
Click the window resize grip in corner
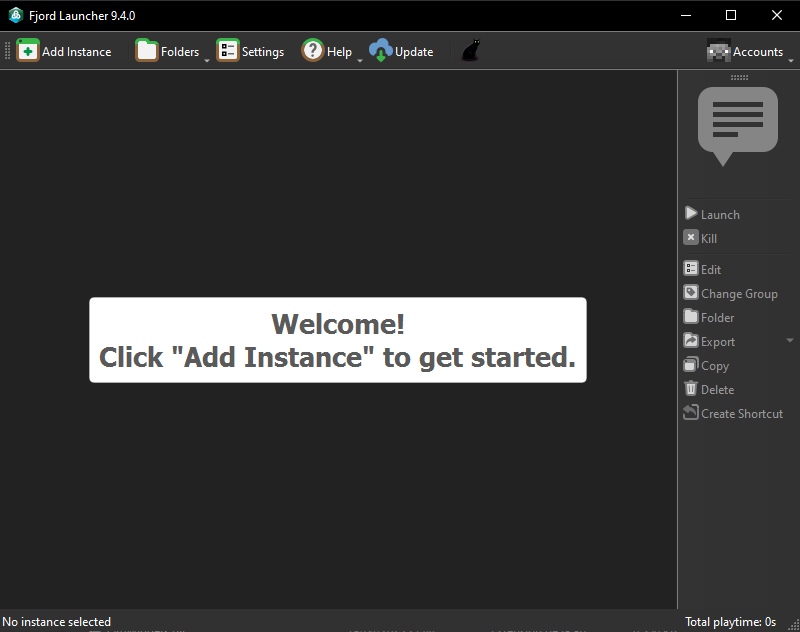794,626
